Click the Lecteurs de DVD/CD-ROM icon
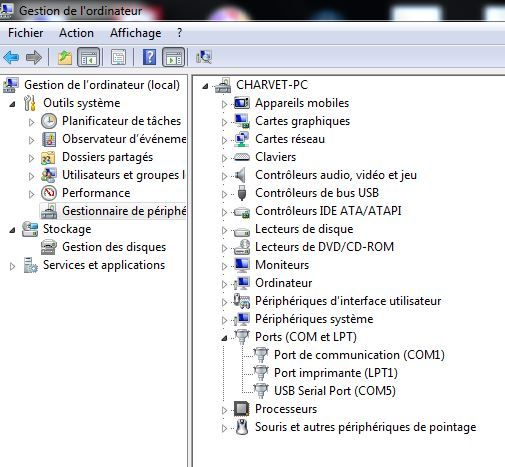The image size is (505, 467). pos(242,247)
